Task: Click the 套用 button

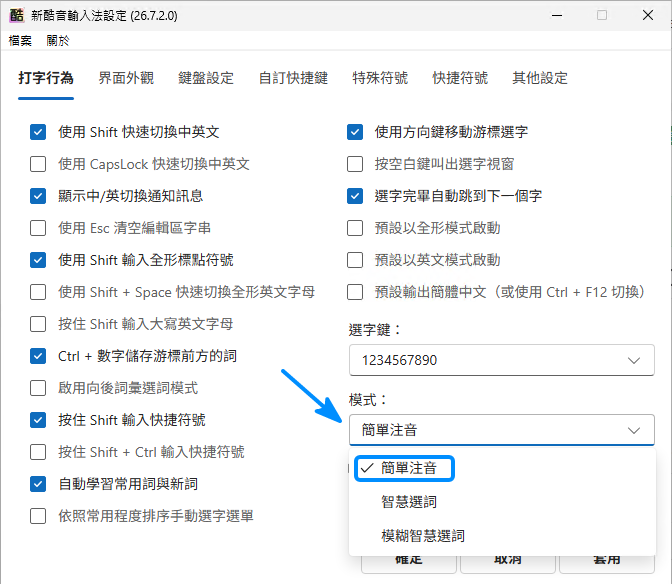Action: point(606,563)
